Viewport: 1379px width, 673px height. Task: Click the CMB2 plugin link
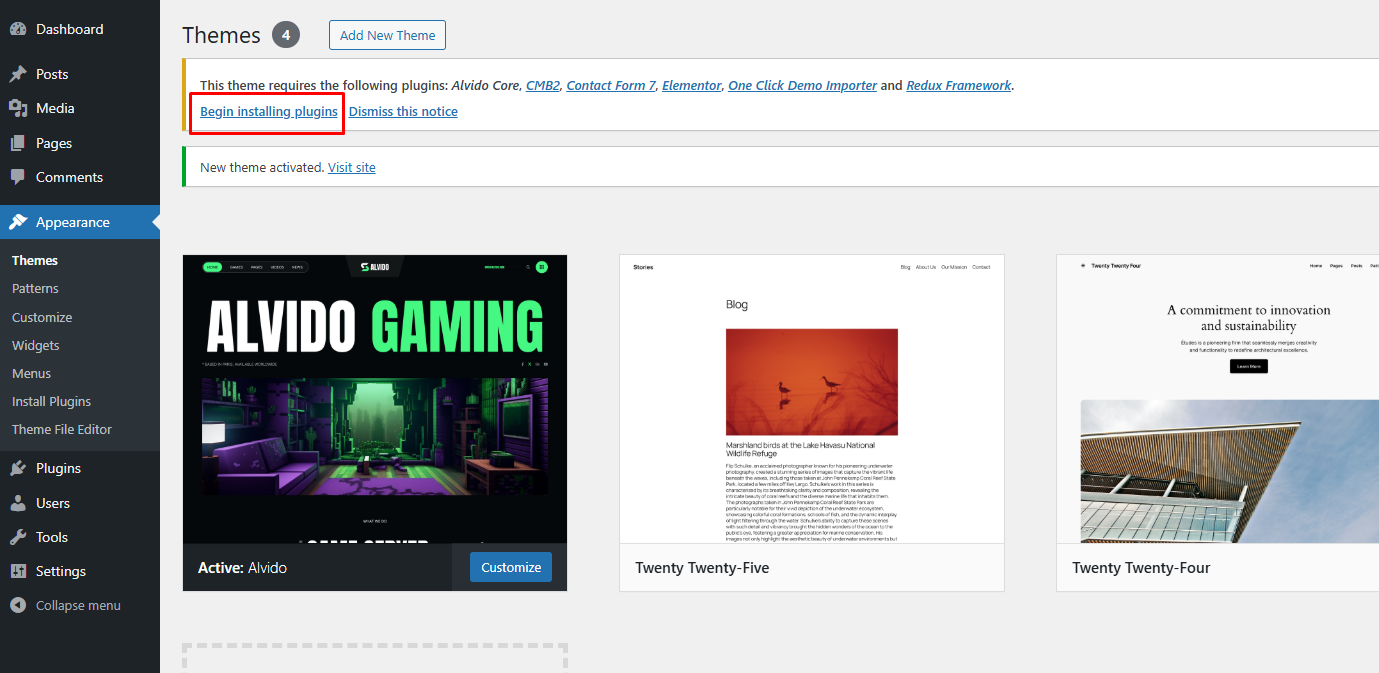542,86
